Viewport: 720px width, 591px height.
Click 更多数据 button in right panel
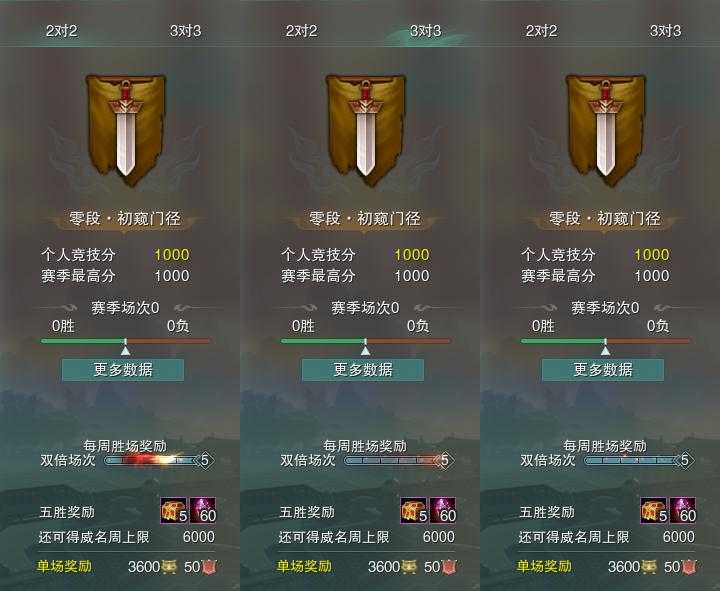603,370
